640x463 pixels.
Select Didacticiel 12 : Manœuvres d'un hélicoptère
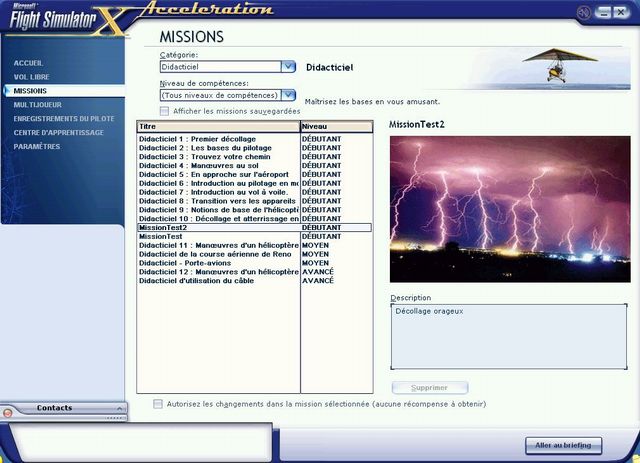click(x=255, y=272)
